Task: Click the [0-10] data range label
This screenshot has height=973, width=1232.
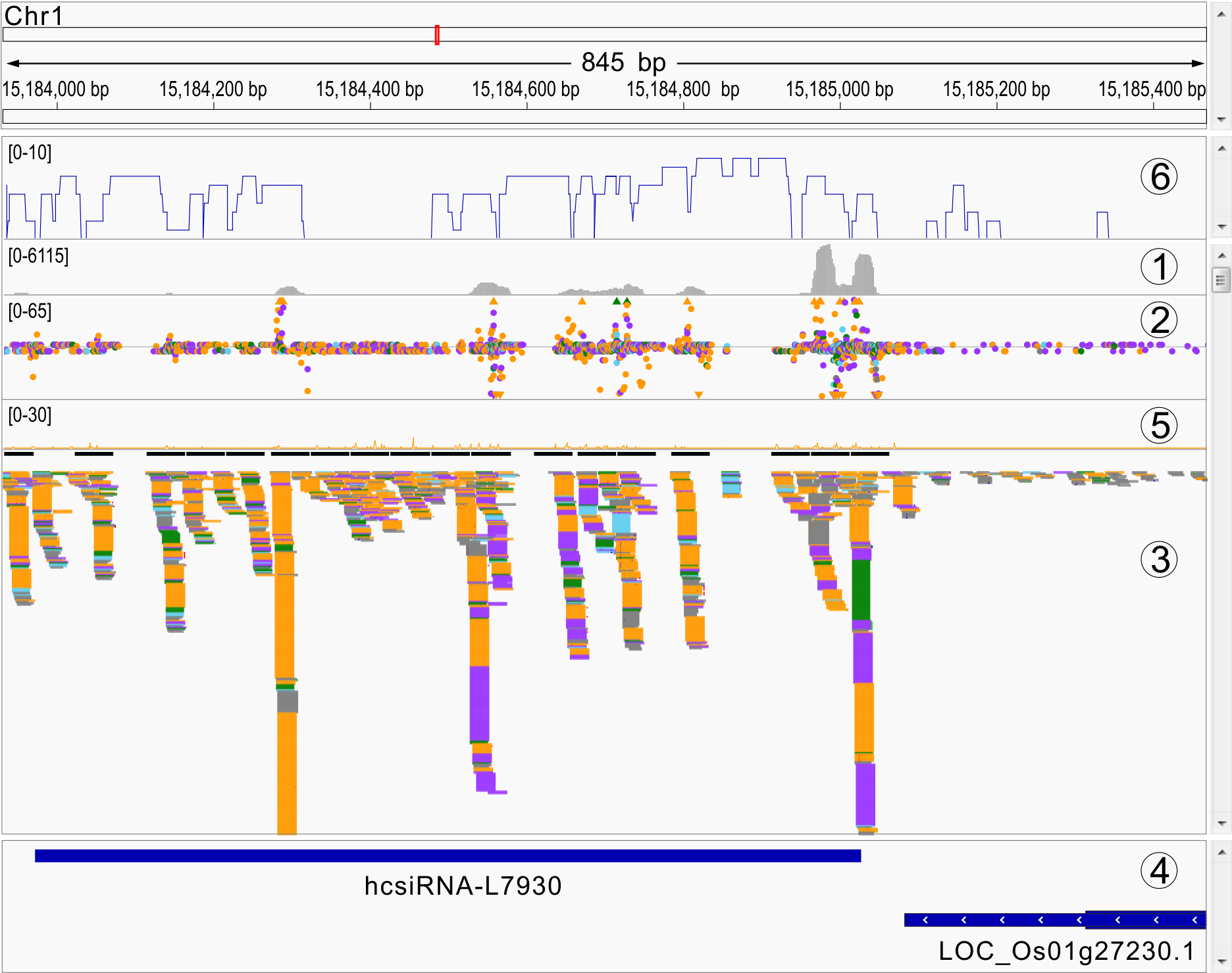Action: (30, 153)
